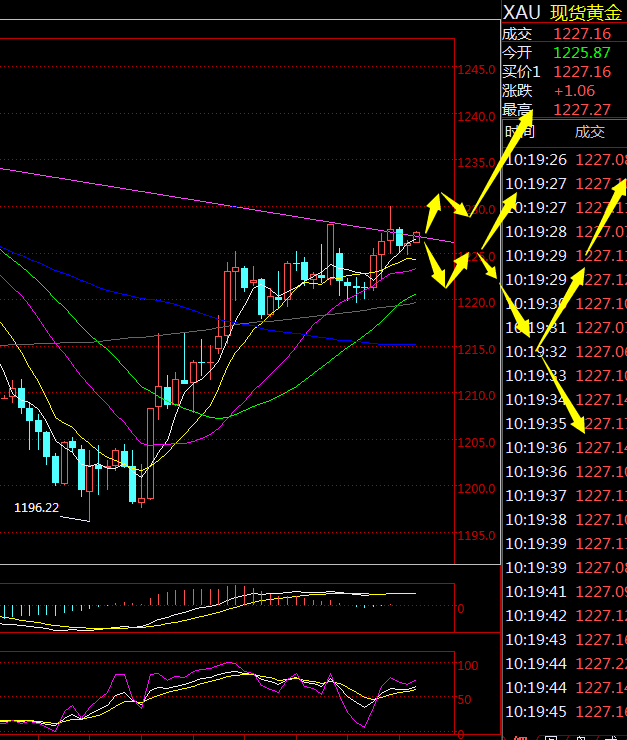Select the 10:19:34 tick row
The image size is (627, 740).
coord(565,400)
